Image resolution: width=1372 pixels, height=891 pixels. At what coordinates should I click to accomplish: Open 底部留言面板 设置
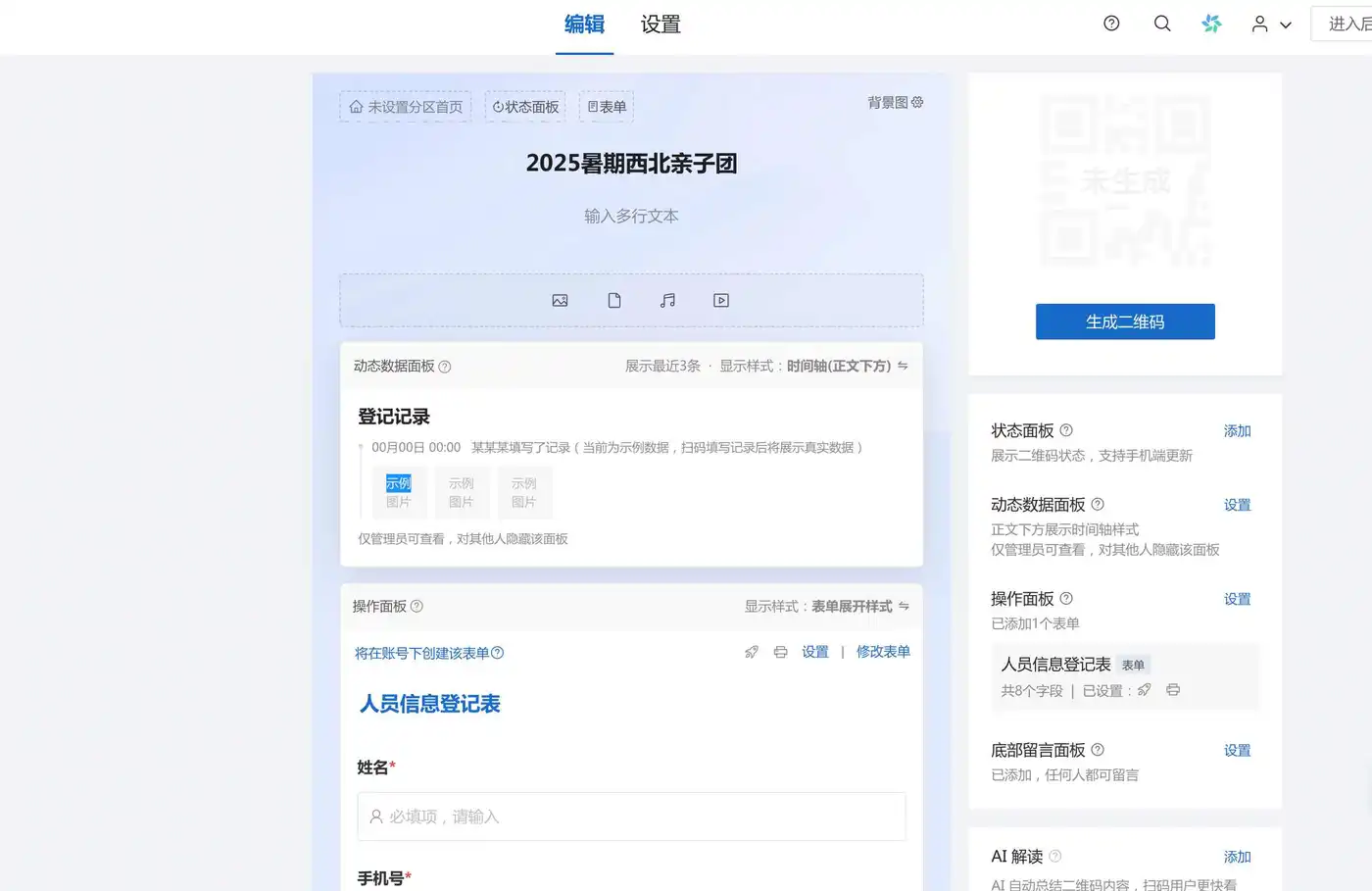pyautogui.click(x=1237, y=751)
